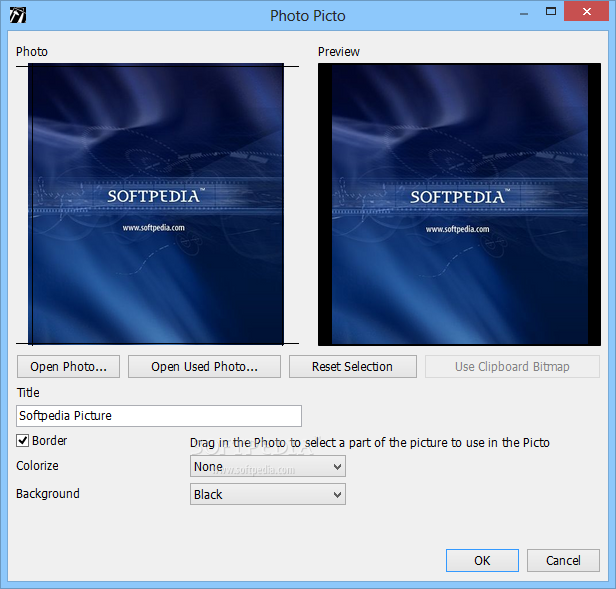Click the Title label
616x589 pixels.
(28, 393)
